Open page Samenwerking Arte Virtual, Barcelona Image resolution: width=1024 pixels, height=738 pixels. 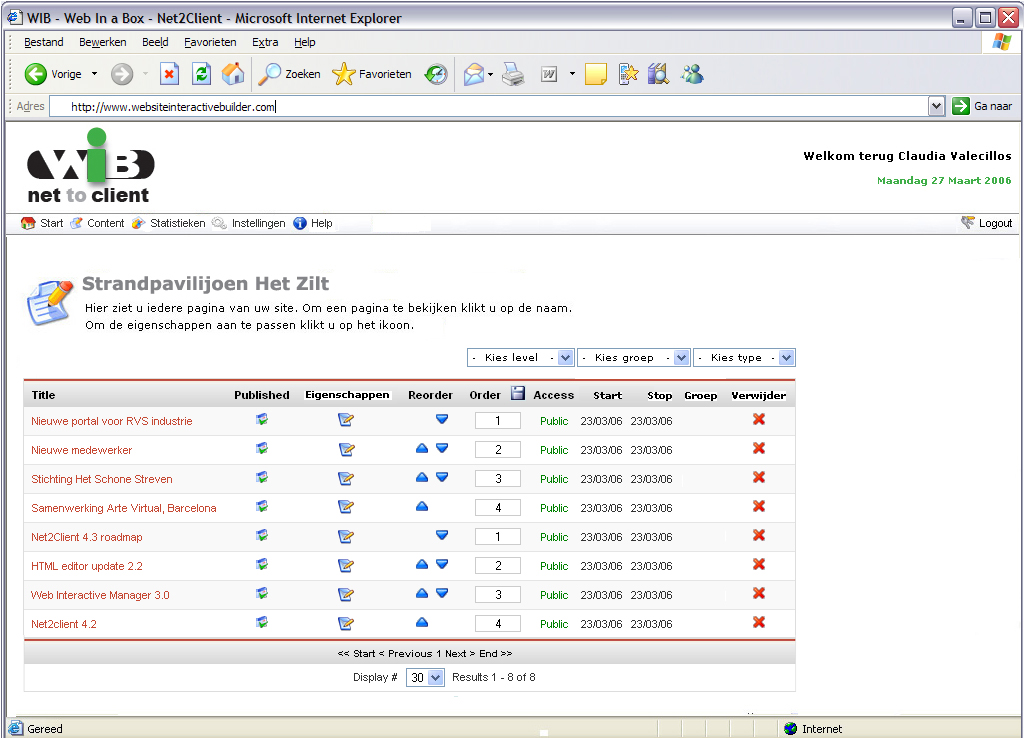tap(123, 508)
